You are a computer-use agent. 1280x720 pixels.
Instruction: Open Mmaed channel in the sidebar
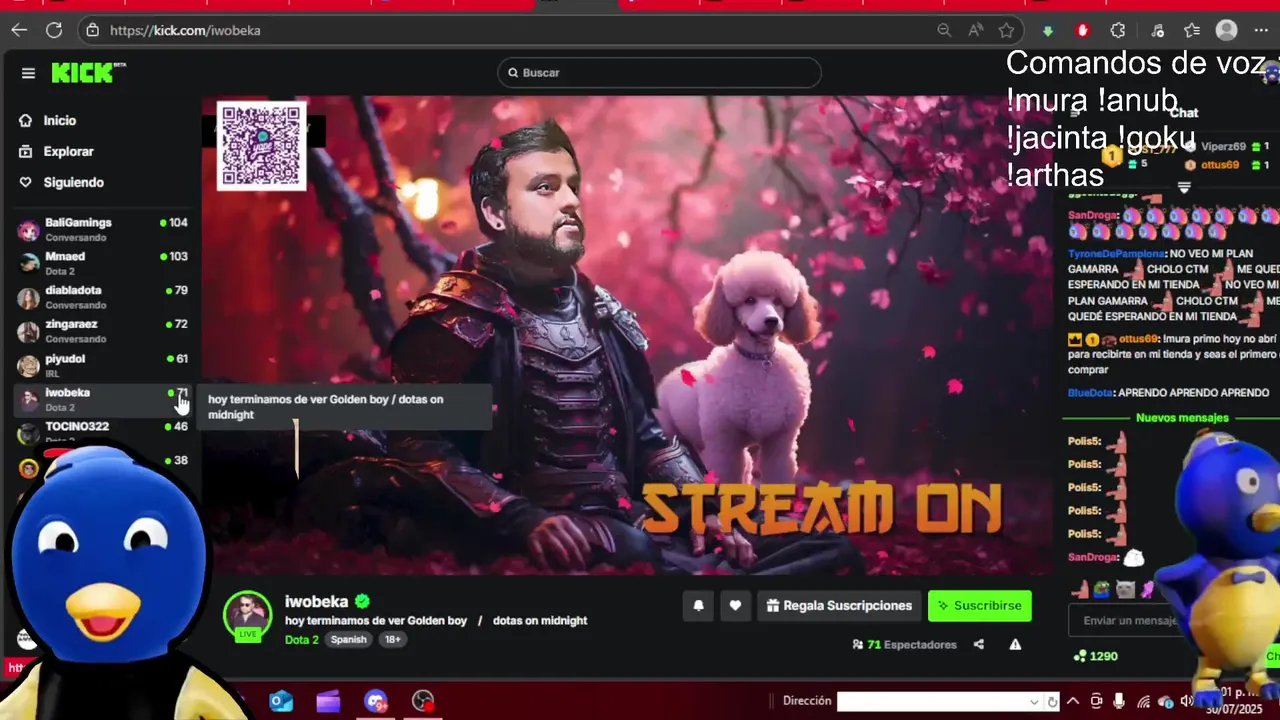pos(102,263)
